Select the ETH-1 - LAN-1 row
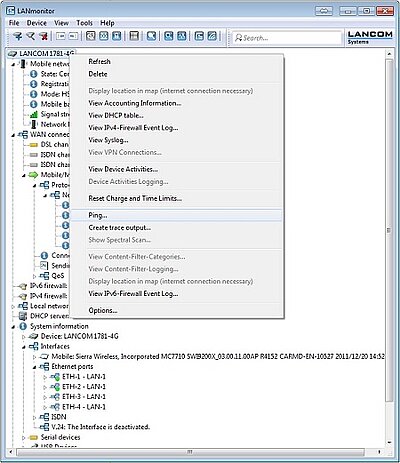 coord(84,377)
